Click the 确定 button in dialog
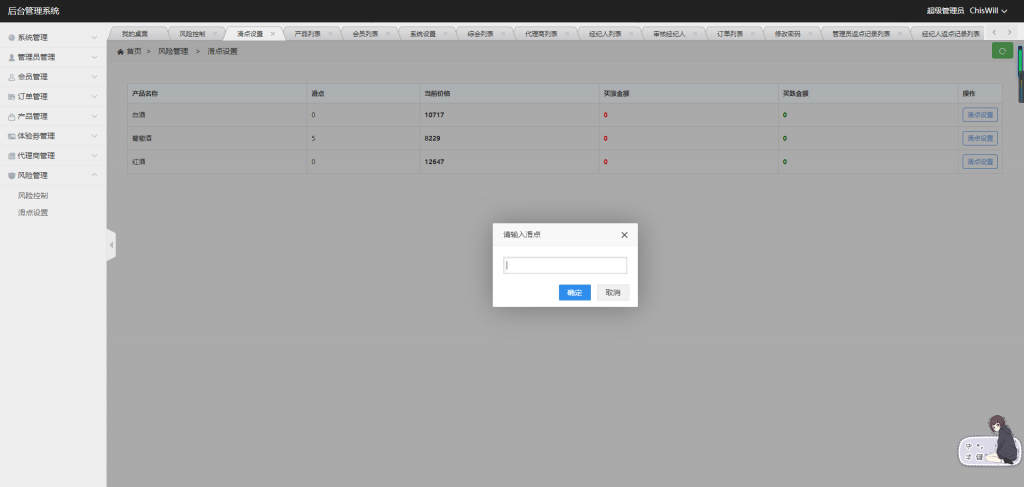Image resolution: width=1024 pixels, height=487 pixels. click(x=574, y=293)
